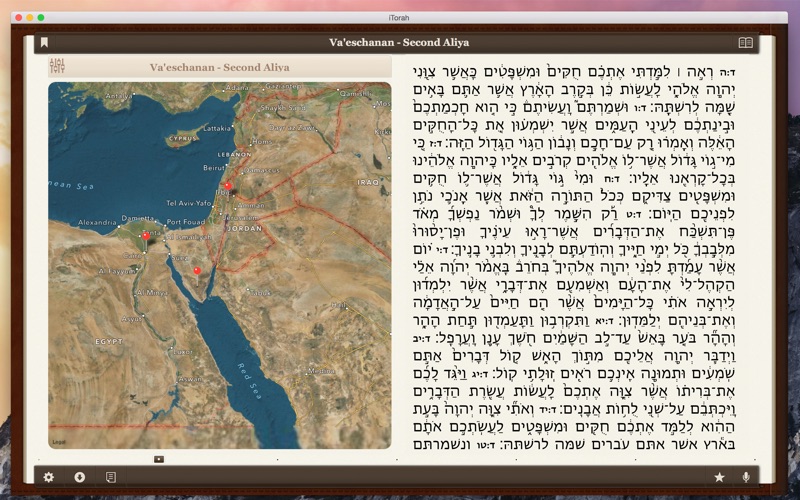
Task: Click the first Hebrew verse line
Action: point(574,71)
